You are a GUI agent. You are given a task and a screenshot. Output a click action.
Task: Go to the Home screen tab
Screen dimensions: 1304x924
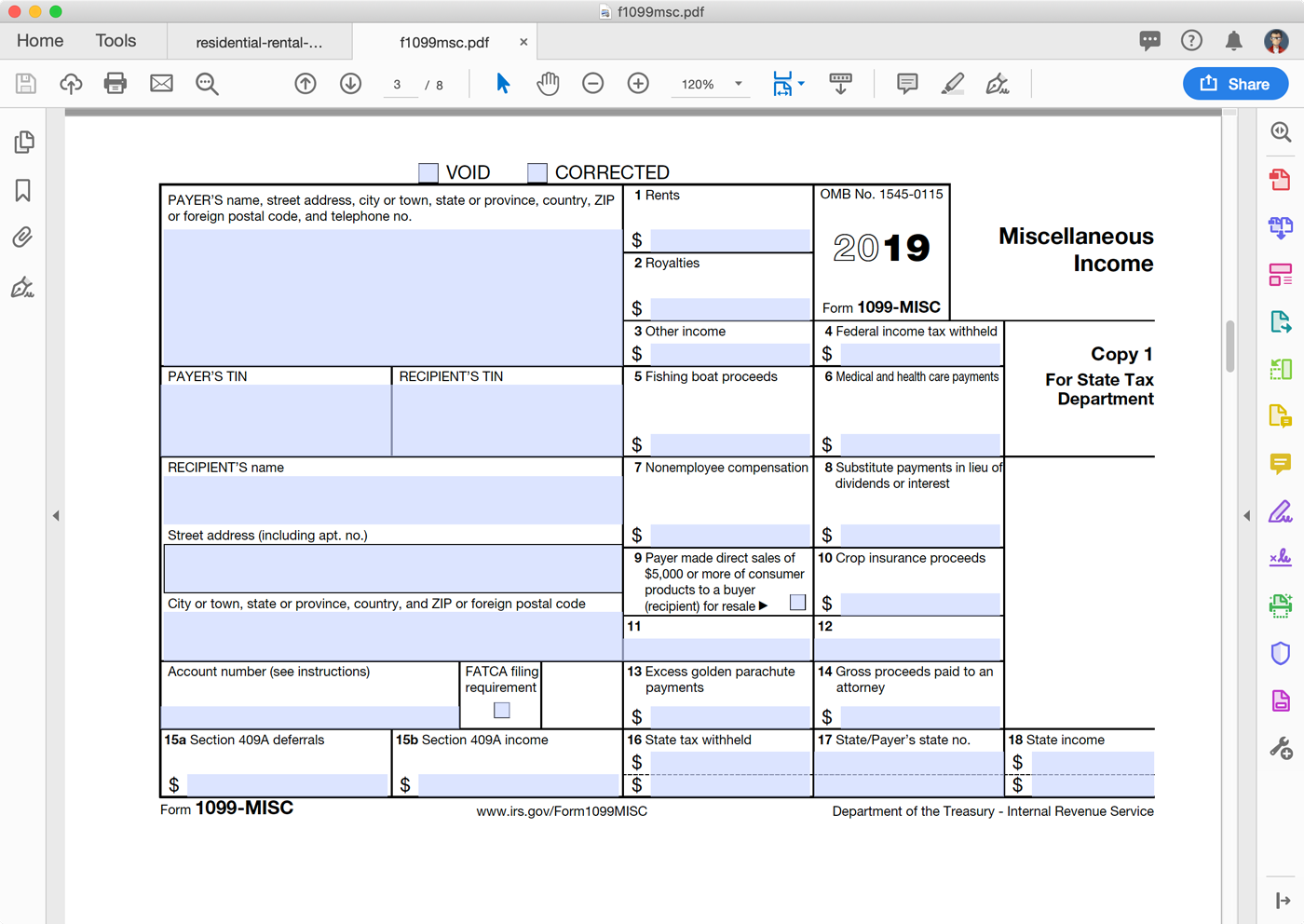pyautogui.click(x=40, y=41)
